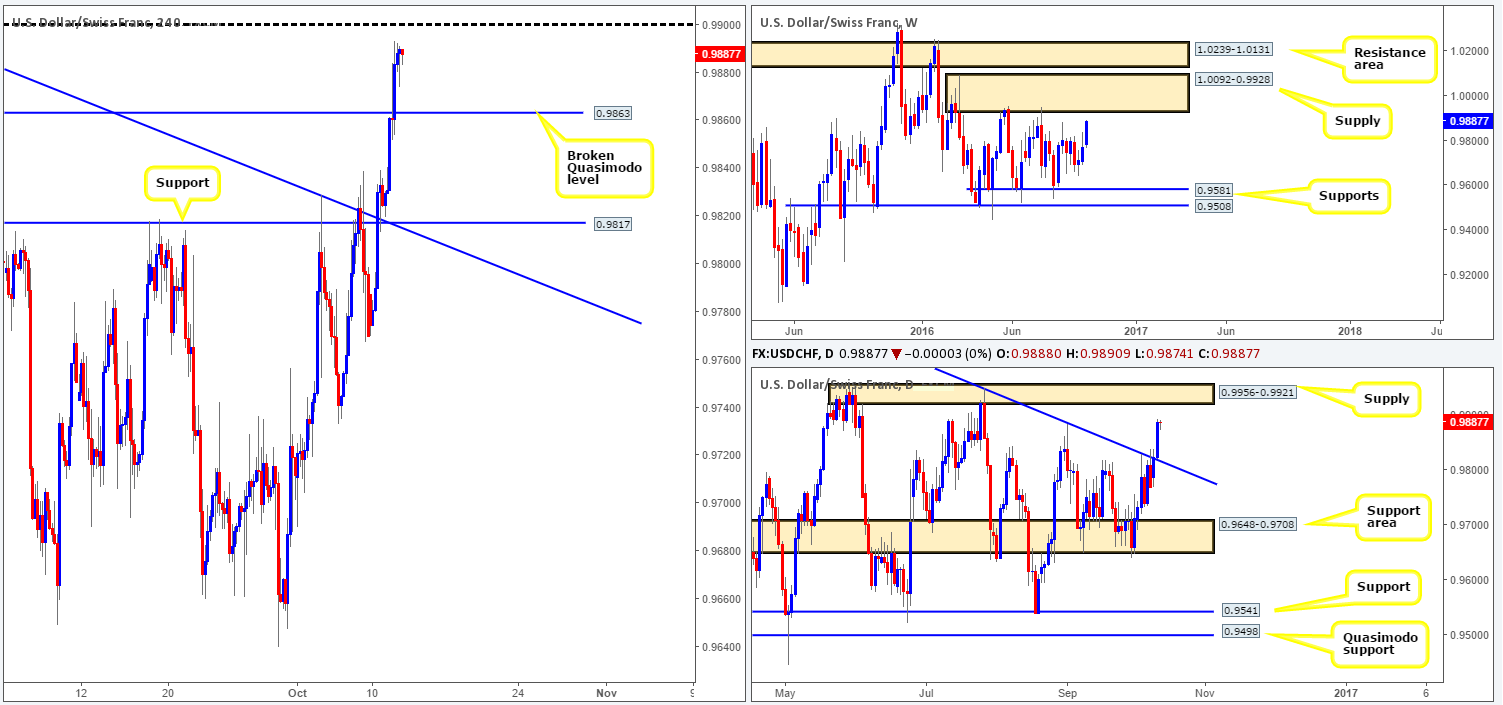The image size is (1503, 705).
Task: Select the 1.0092-0.9928 supply rectangle on weekly chart
Action: tap(1067, 92)
